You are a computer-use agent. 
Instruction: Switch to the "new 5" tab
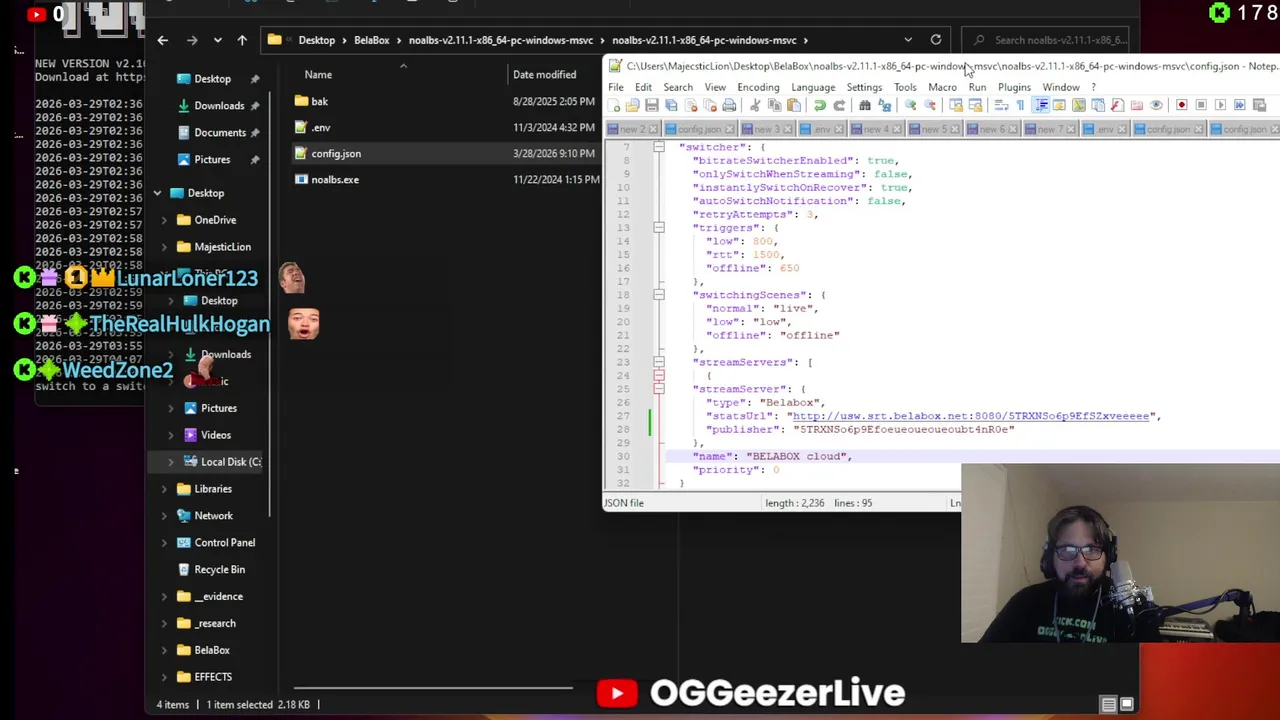click(934, 129)
